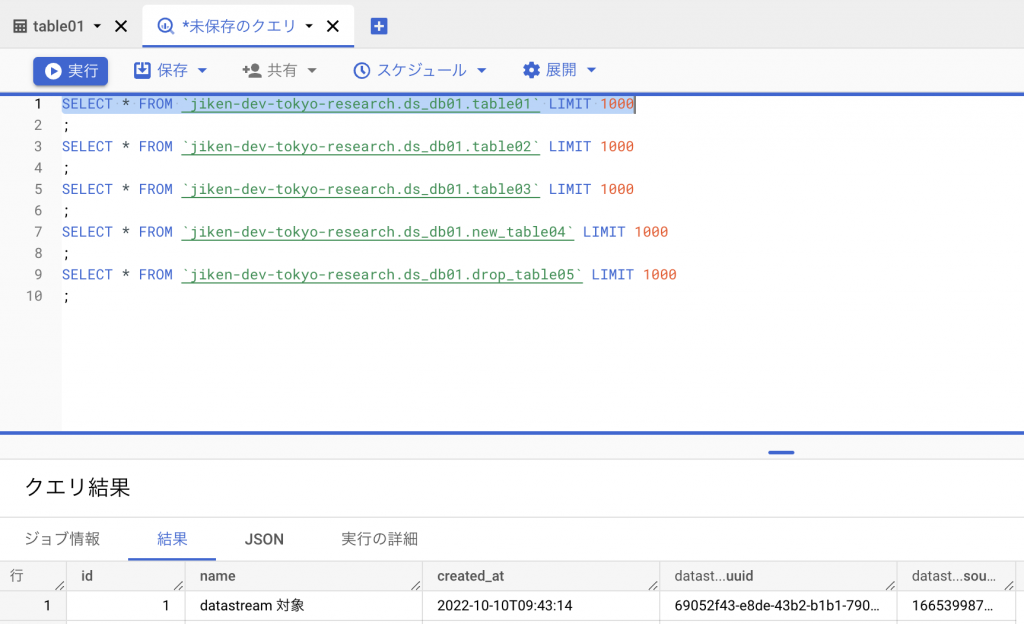Open the 未保存のクエリ tab dropdown arrow
This screenshot has width=1024, height=624.
tap(310, 26)
